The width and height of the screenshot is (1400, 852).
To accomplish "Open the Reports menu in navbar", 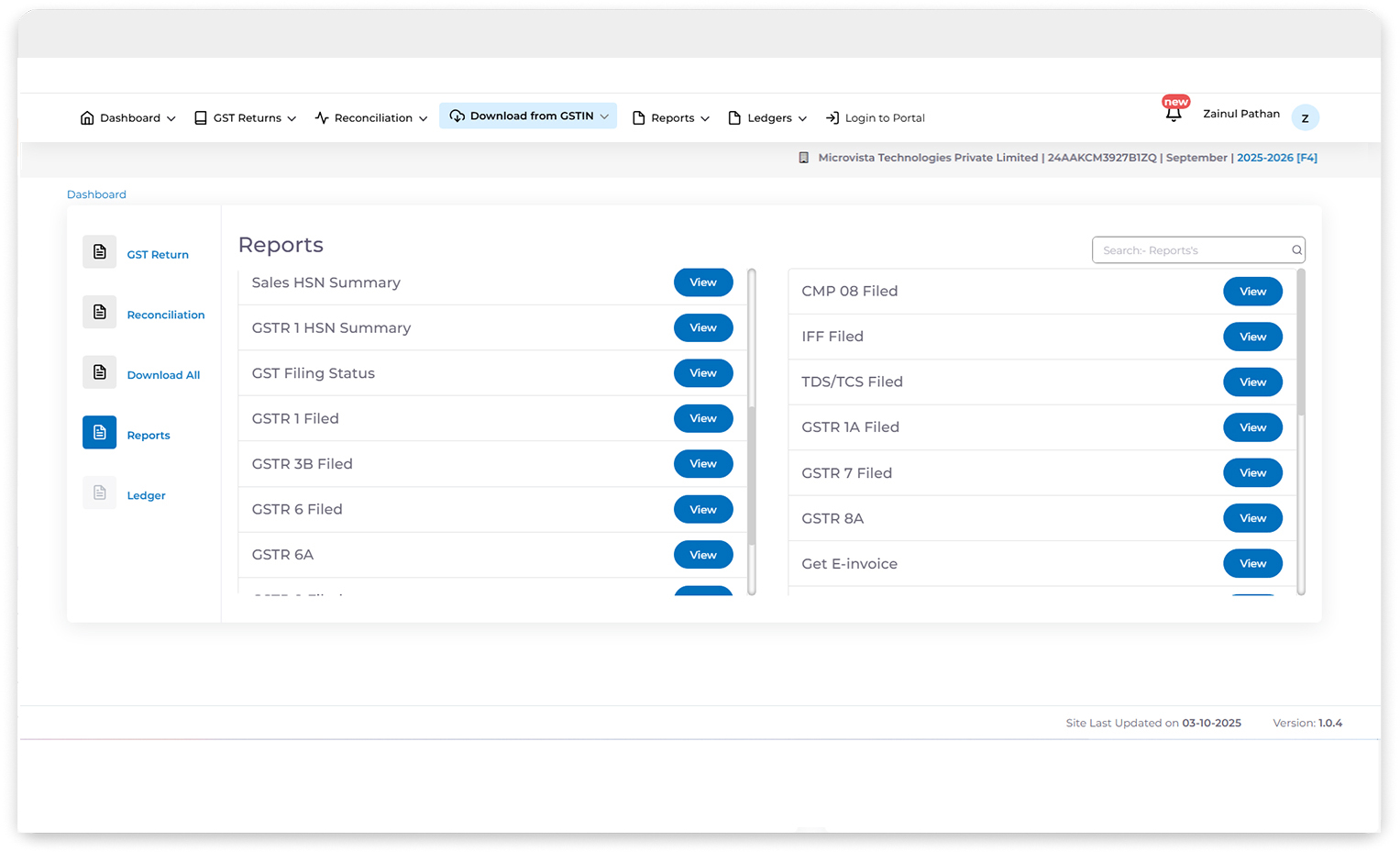I will (671, 118).
